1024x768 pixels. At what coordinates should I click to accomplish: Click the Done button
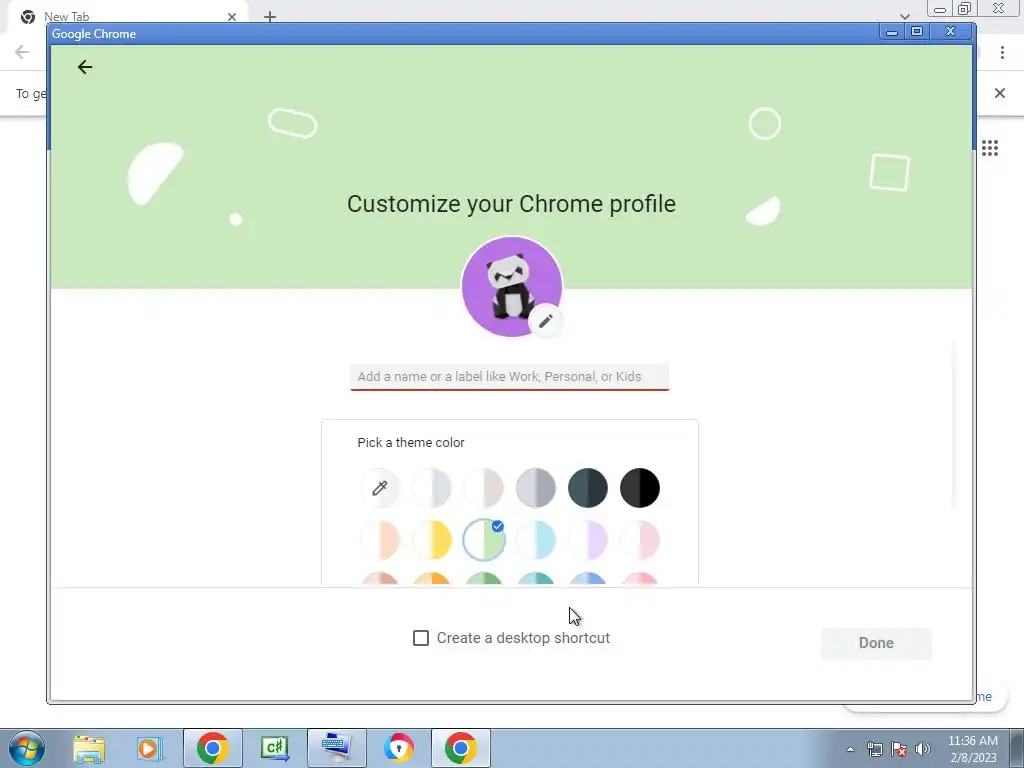pos(876,643)
